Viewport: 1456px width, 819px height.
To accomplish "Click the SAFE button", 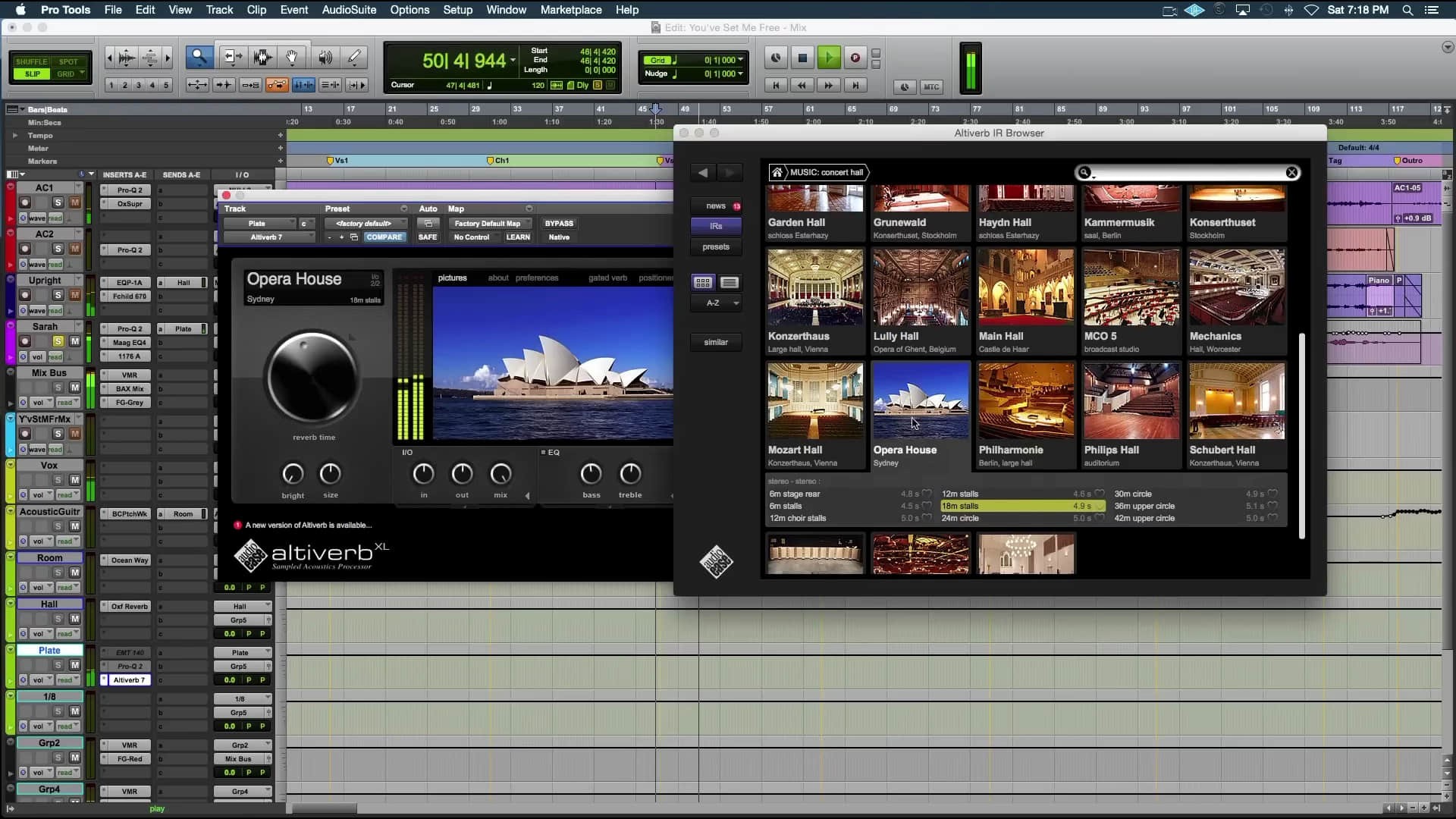I will coord(428,237).
